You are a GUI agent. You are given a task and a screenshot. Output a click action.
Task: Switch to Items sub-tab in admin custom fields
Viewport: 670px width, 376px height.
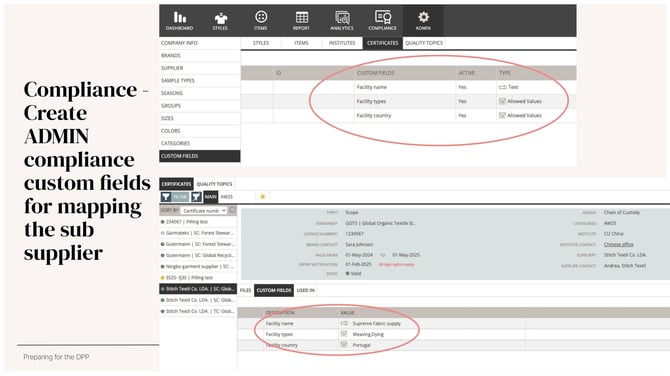[x=302, y=43]
